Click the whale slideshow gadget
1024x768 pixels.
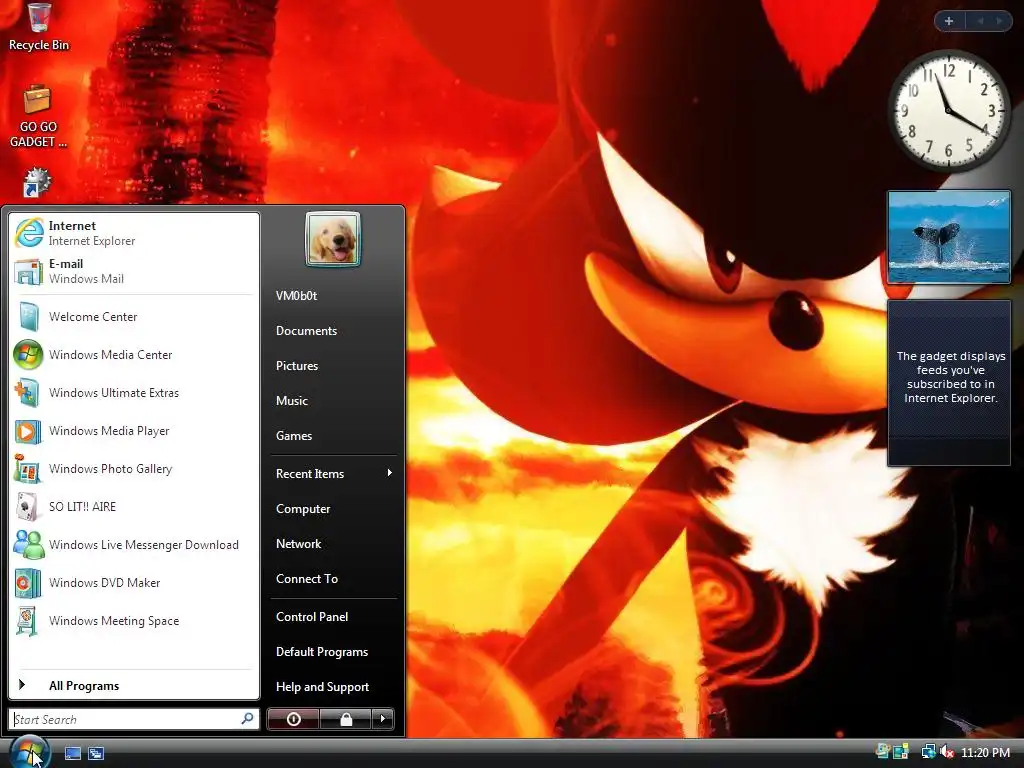[x=949, y=237]
